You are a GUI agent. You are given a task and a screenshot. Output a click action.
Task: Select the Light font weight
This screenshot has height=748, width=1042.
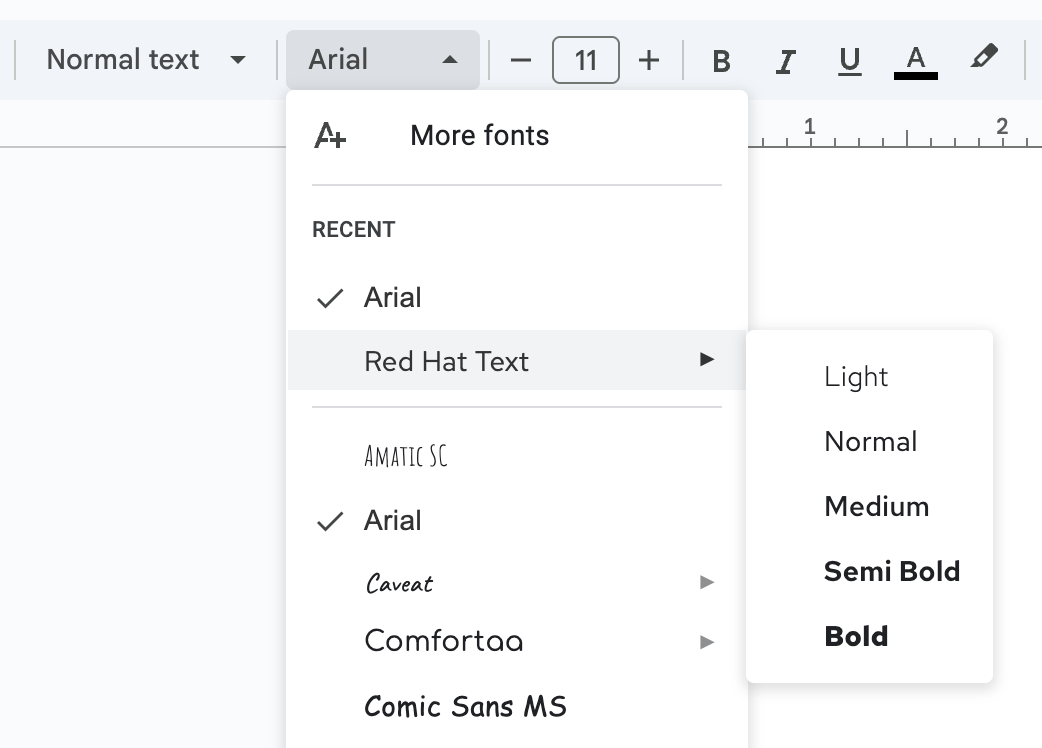pyautogui.click(x=869, y=377)
